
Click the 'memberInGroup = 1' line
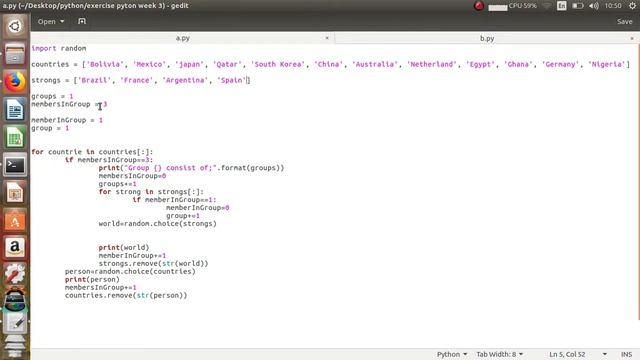click(x=67, y=120)
